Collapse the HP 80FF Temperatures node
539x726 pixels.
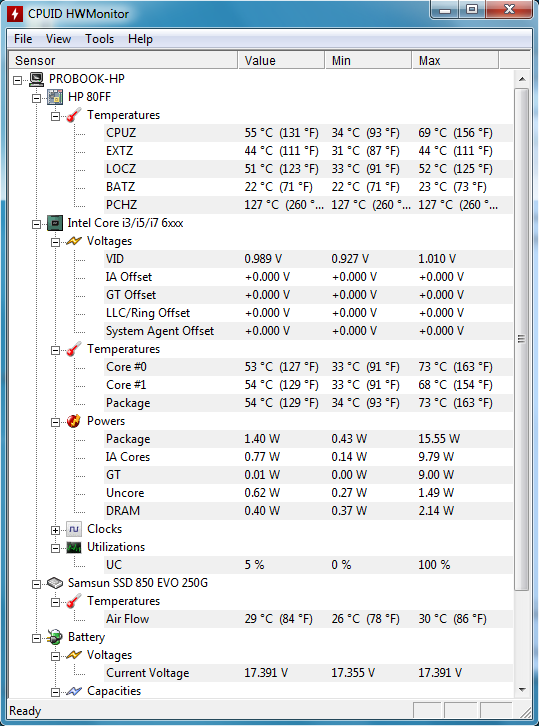pos(55,116)
